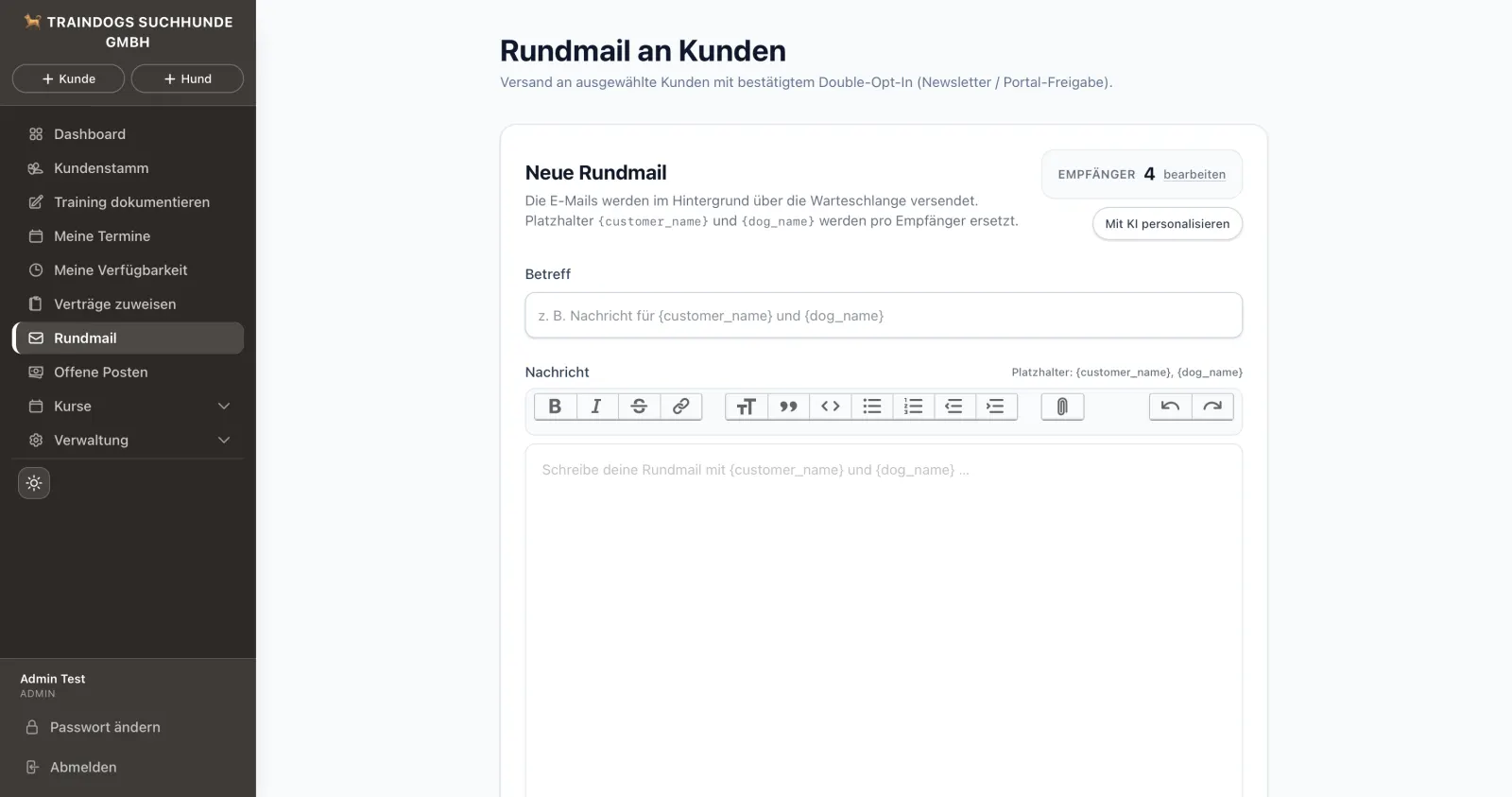Click the Abmelden logout icon

[x=32, y=767]
